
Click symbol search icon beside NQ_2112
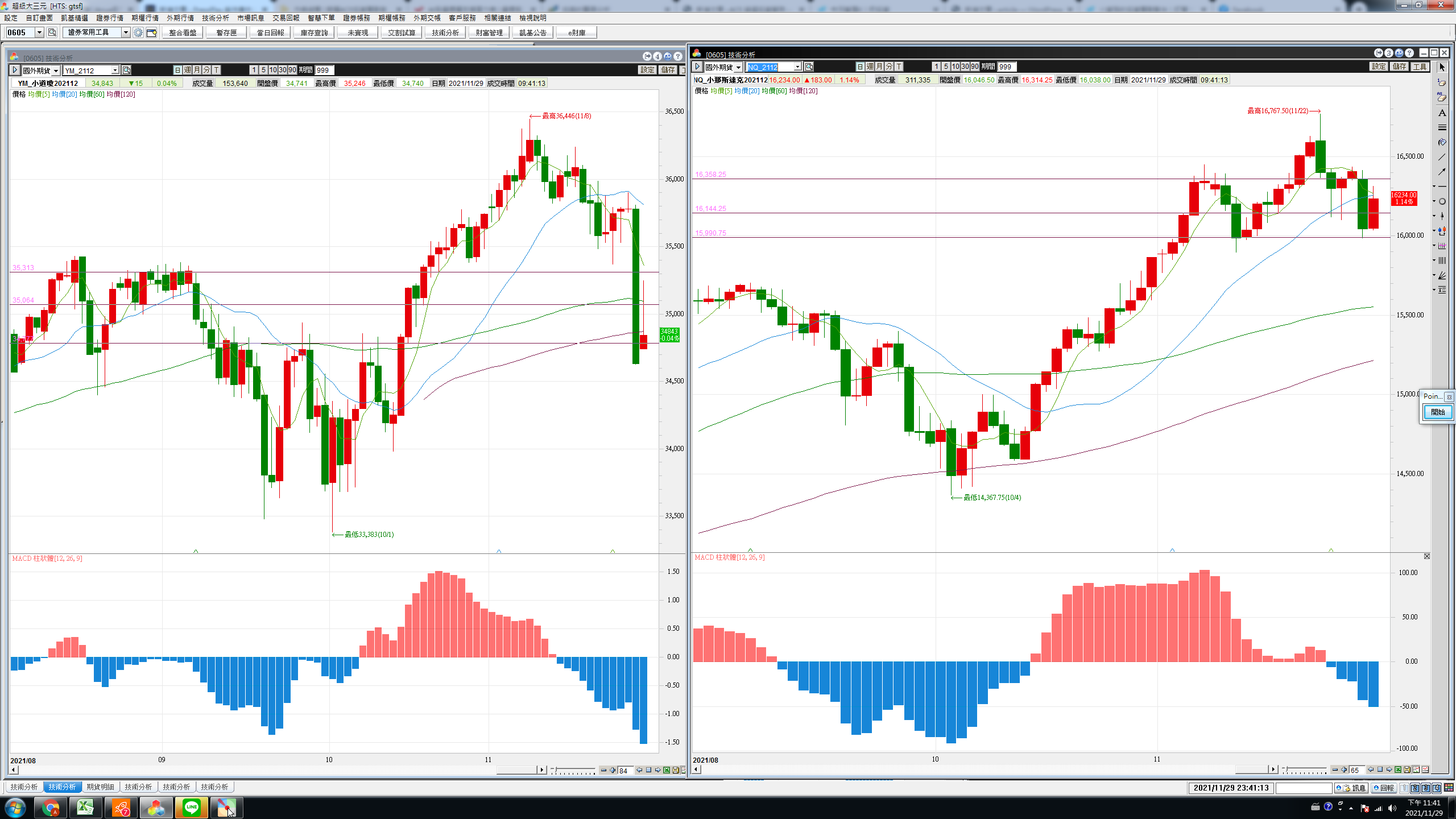point(809,67)
